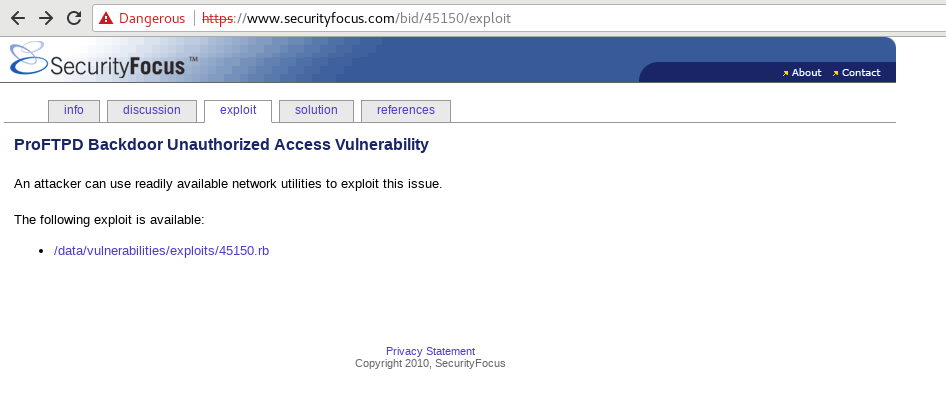The height and width of the screenshot is (412, 946).
Task: Open the Contact page link
Action: click(861, 73)
